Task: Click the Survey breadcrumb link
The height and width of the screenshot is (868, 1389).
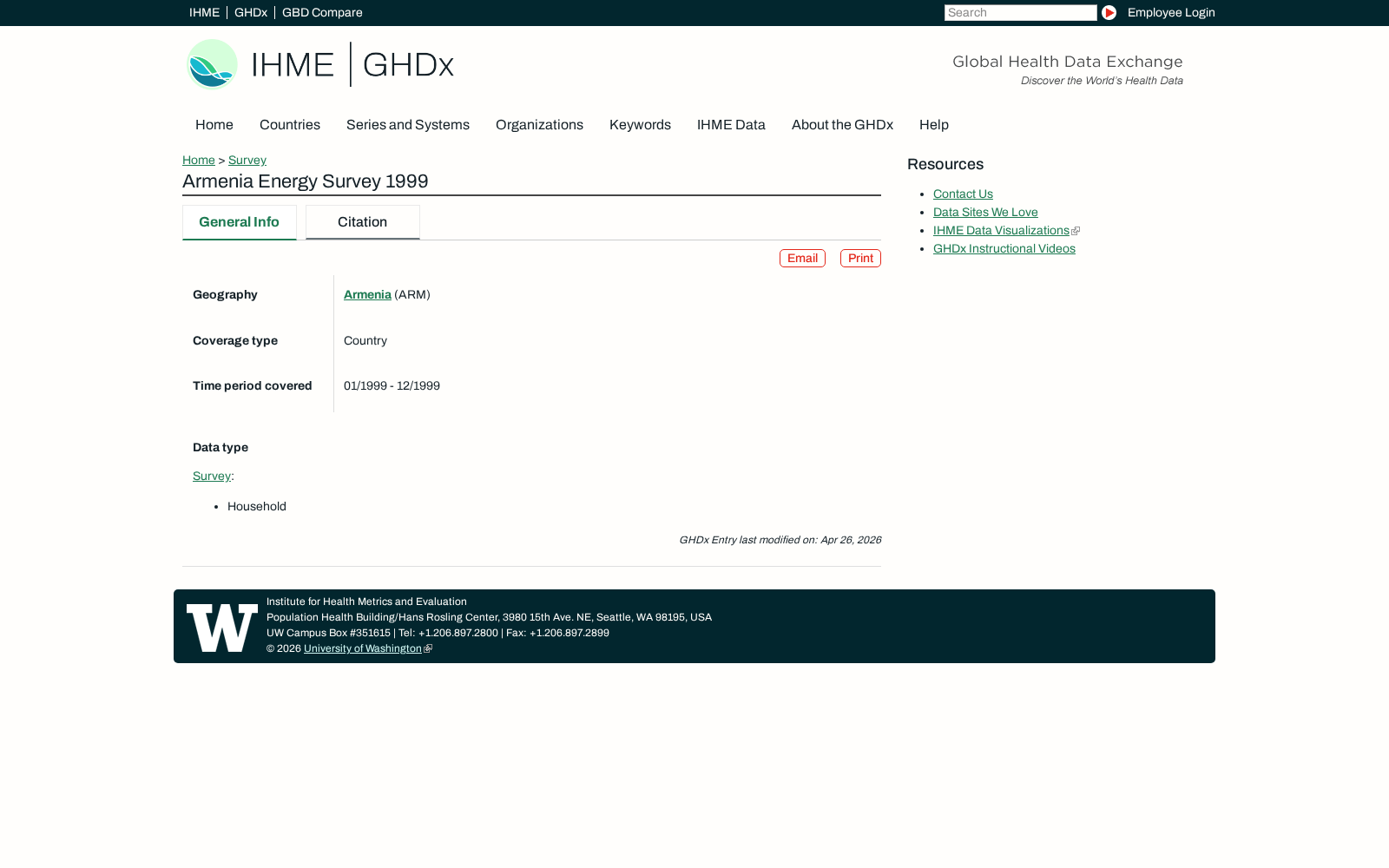Action: point(247,161)
